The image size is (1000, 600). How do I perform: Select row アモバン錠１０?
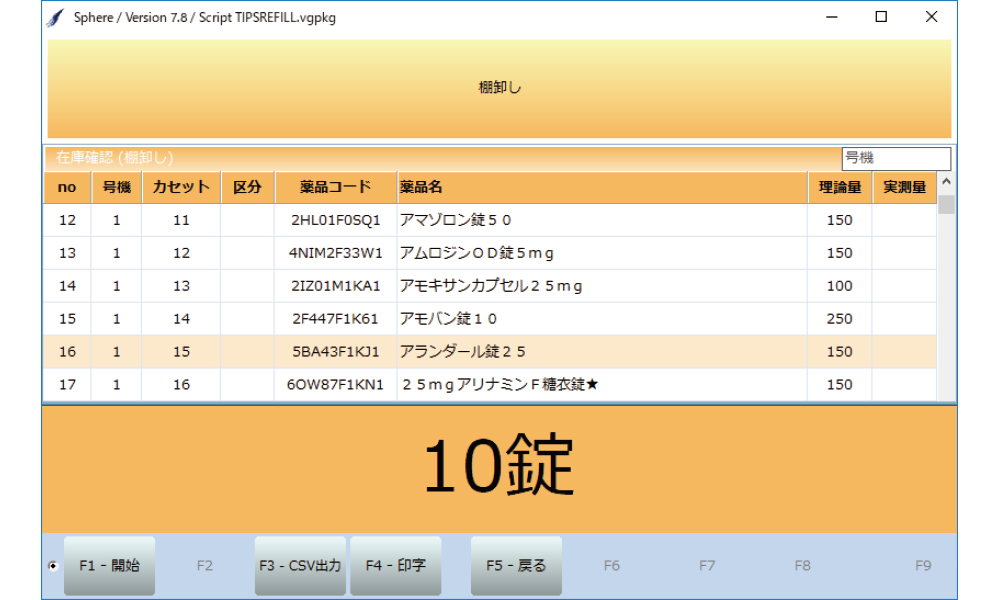[x=490, y=319]
